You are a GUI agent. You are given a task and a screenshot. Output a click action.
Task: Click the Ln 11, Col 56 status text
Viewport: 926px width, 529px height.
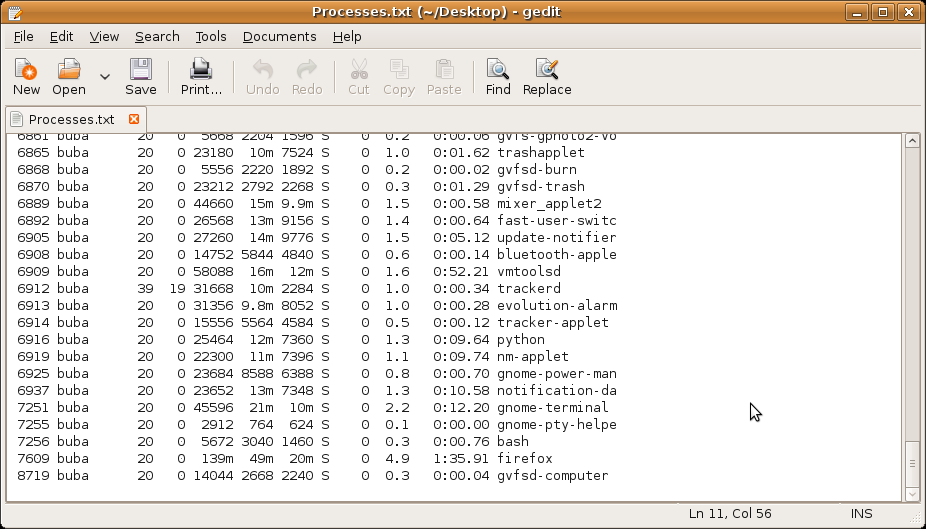coord(730,514)
